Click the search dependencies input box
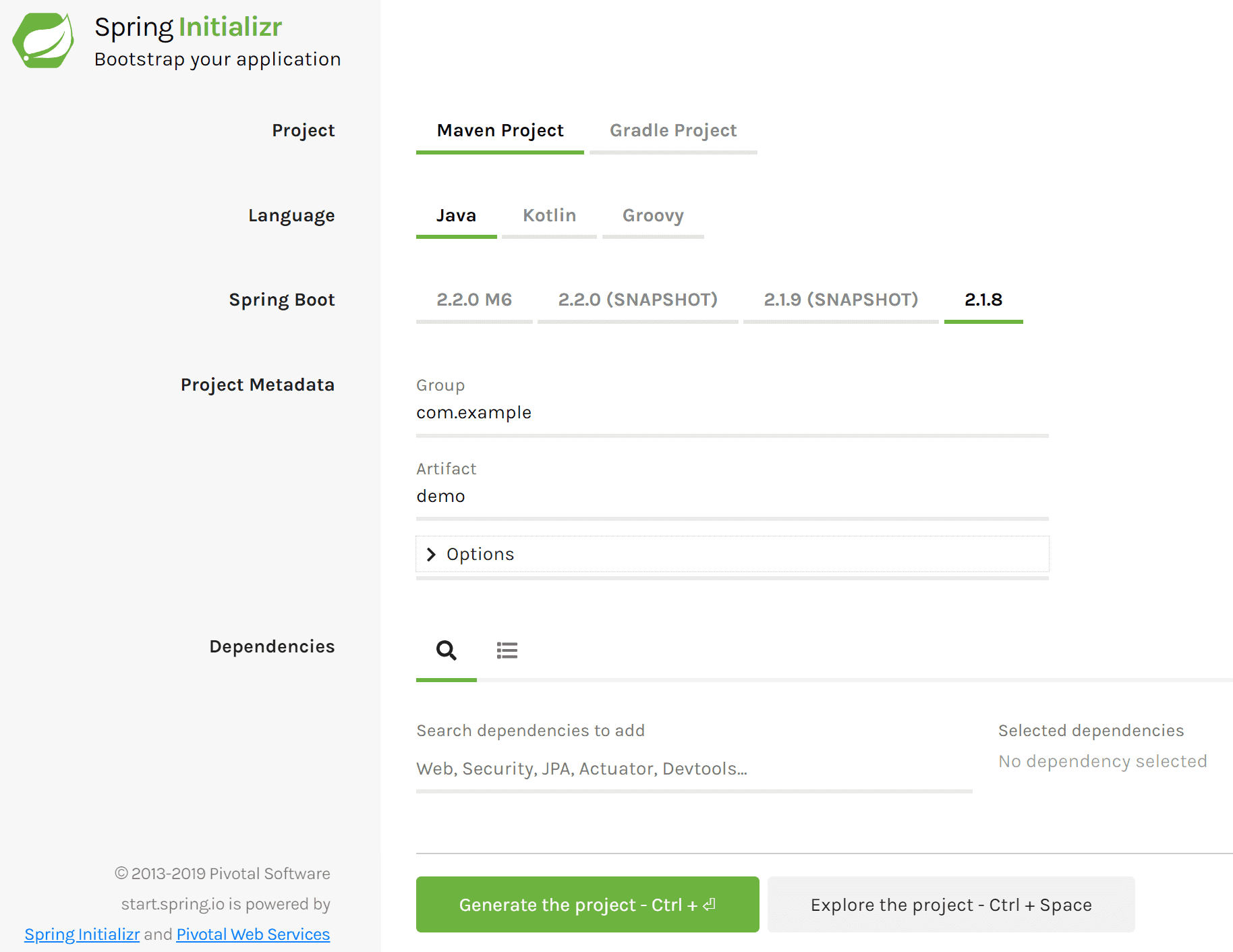 coord(693,769)
